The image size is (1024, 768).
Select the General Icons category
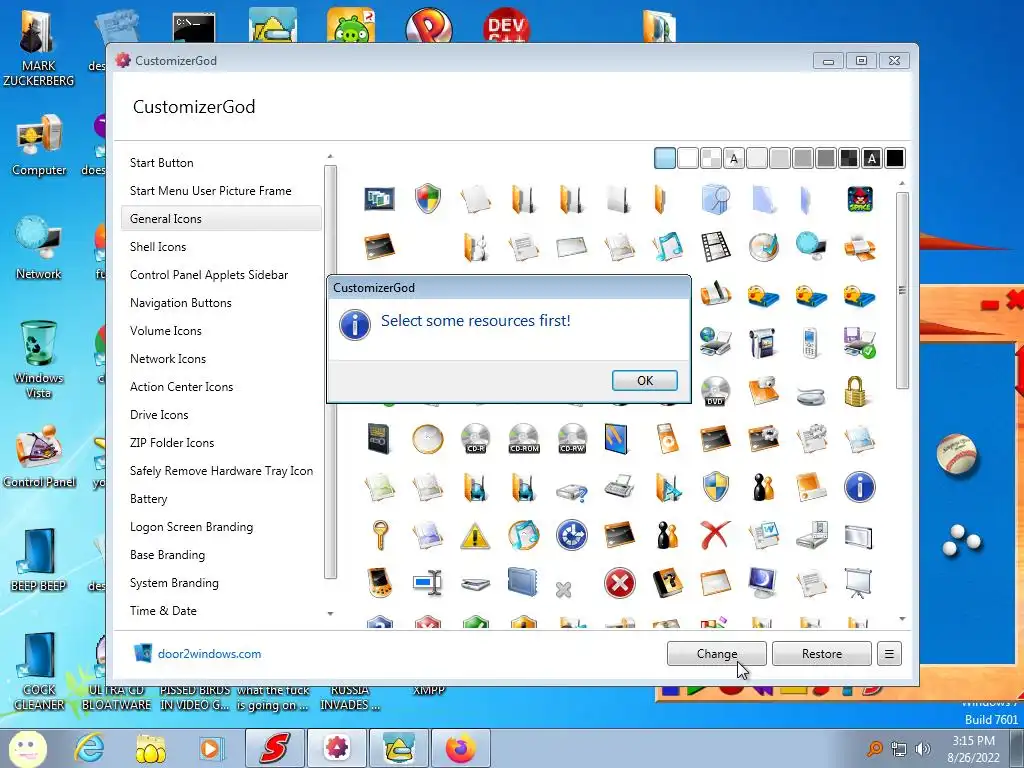click(x=221, y=219)
